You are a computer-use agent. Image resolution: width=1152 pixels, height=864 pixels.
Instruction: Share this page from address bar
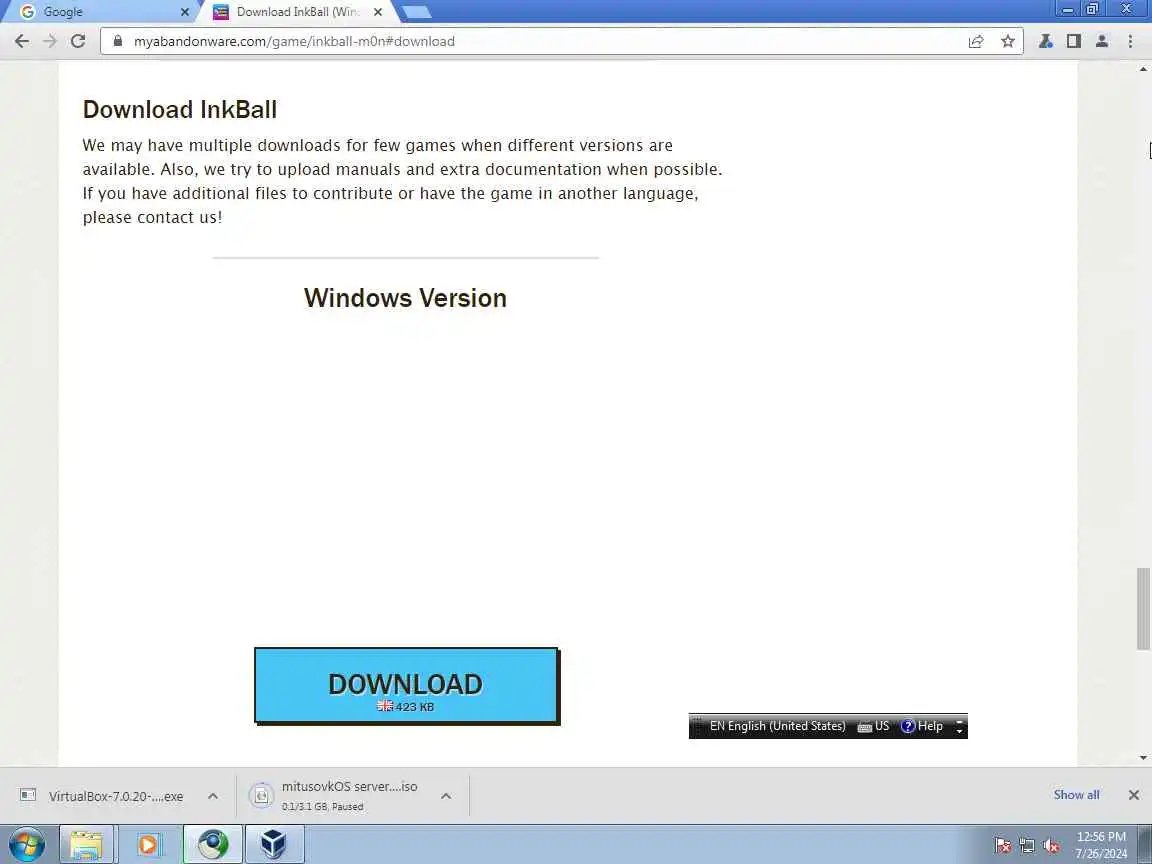click(x=976, y=41)
